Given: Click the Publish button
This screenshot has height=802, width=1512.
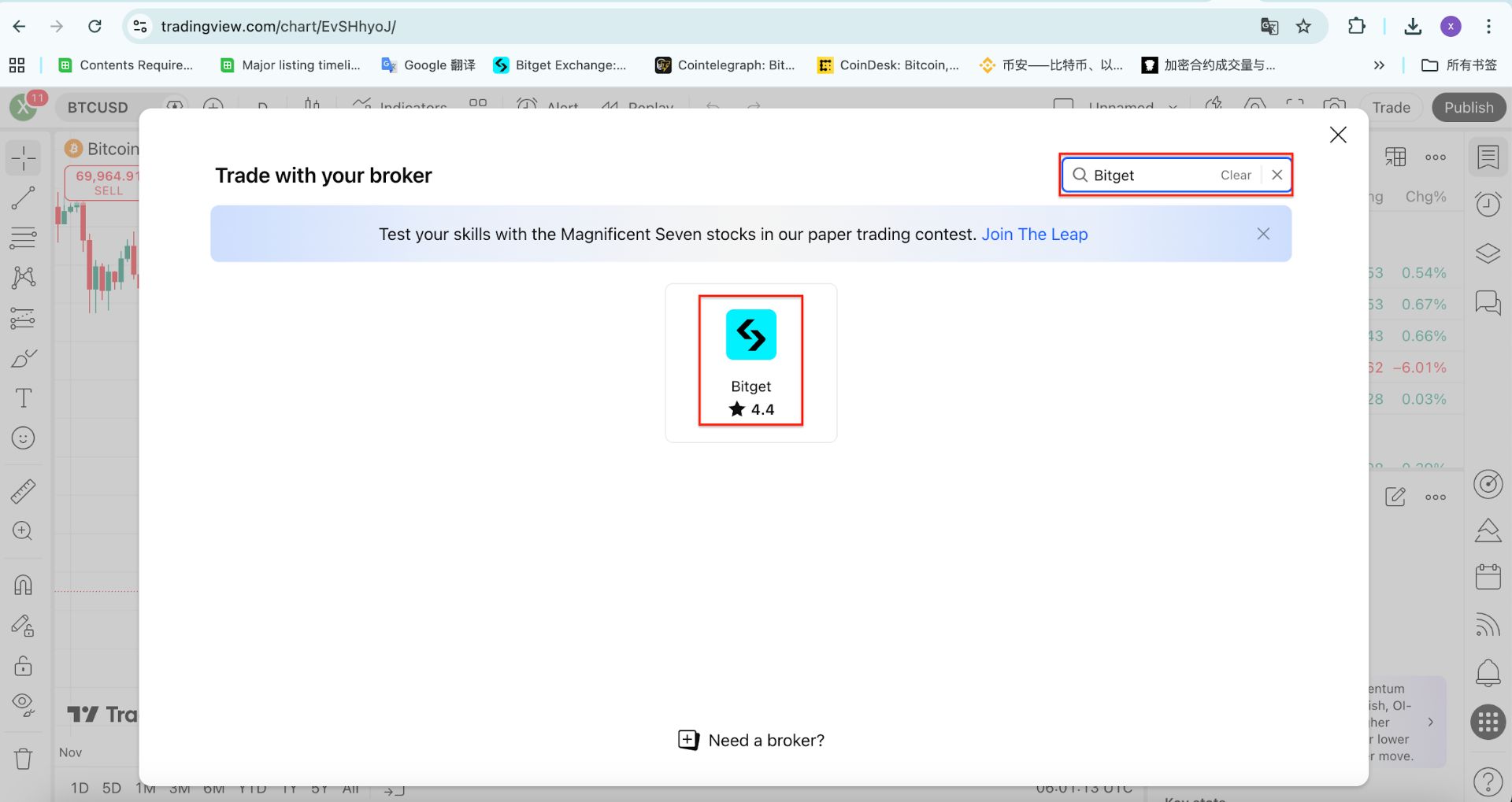Looking at the screenshot, I should 1469,107.
